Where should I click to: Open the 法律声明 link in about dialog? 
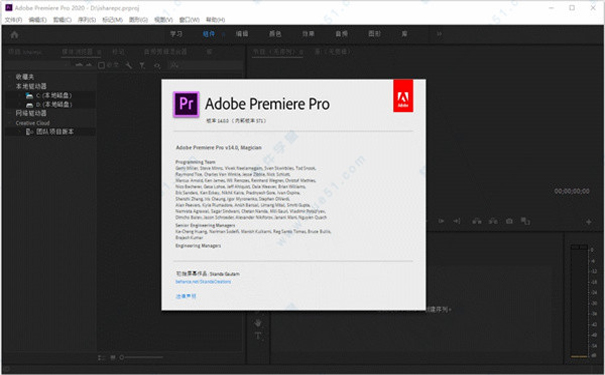tap(186, 296)
